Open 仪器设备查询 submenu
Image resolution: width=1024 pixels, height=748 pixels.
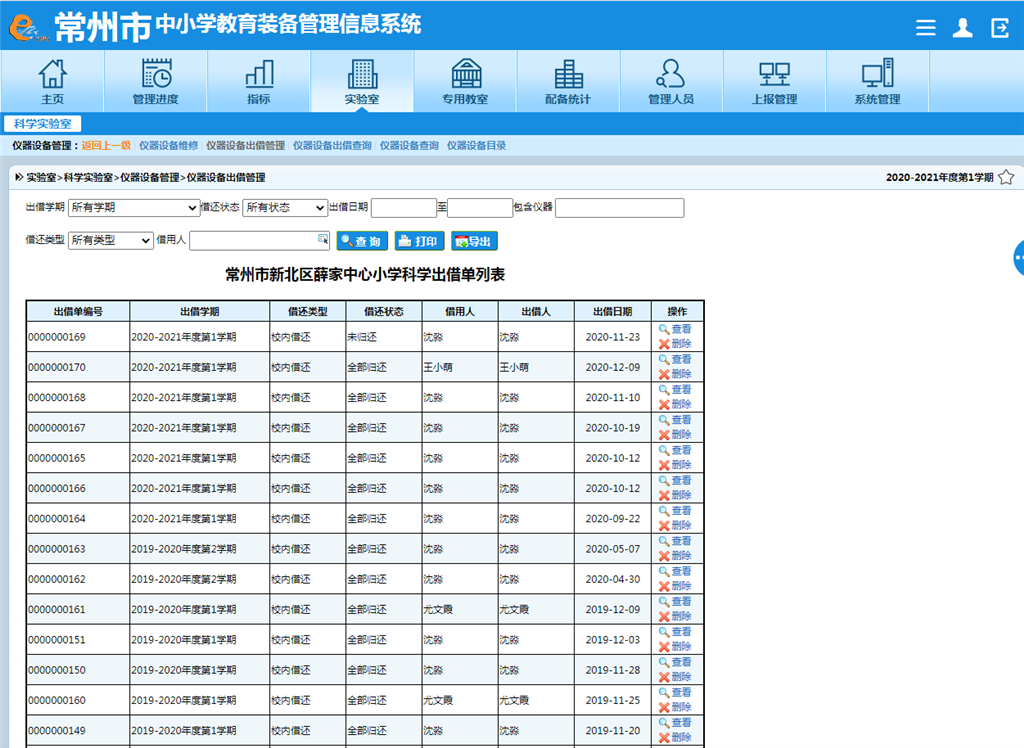click(409, 146)
